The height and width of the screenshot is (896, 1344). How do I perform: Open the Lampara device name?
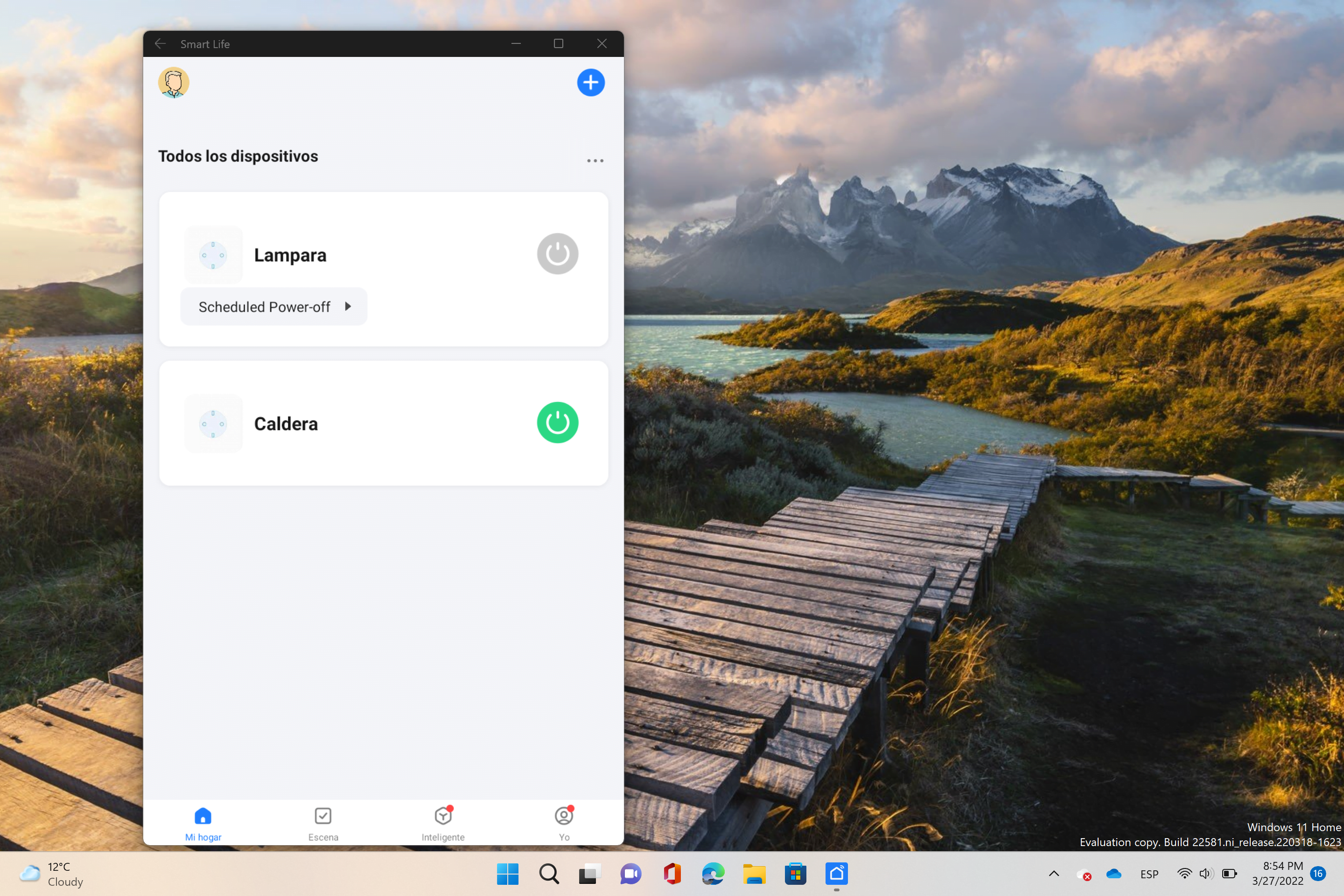tap(290, 255)
